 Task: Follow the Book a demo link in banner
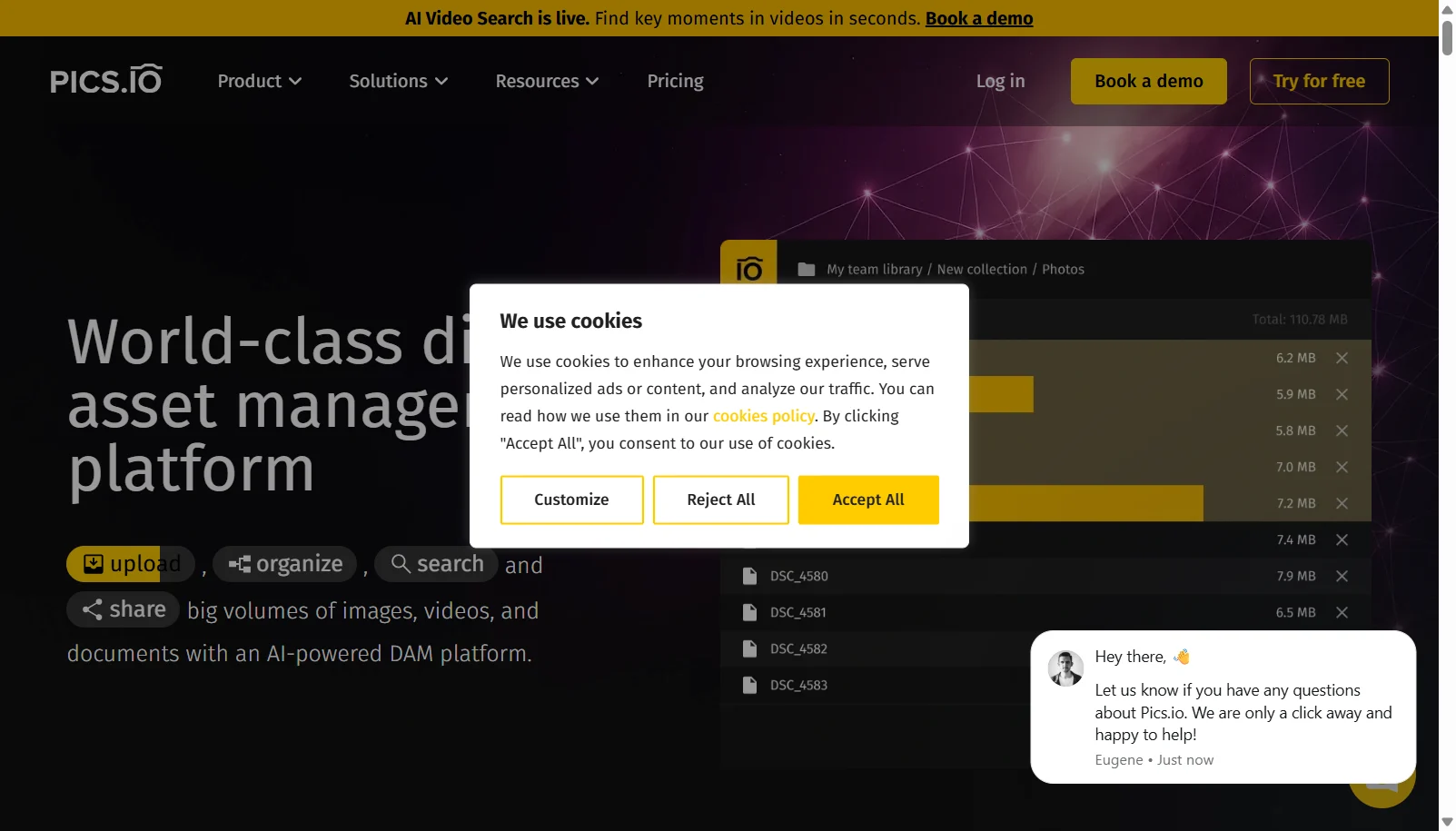979,18
